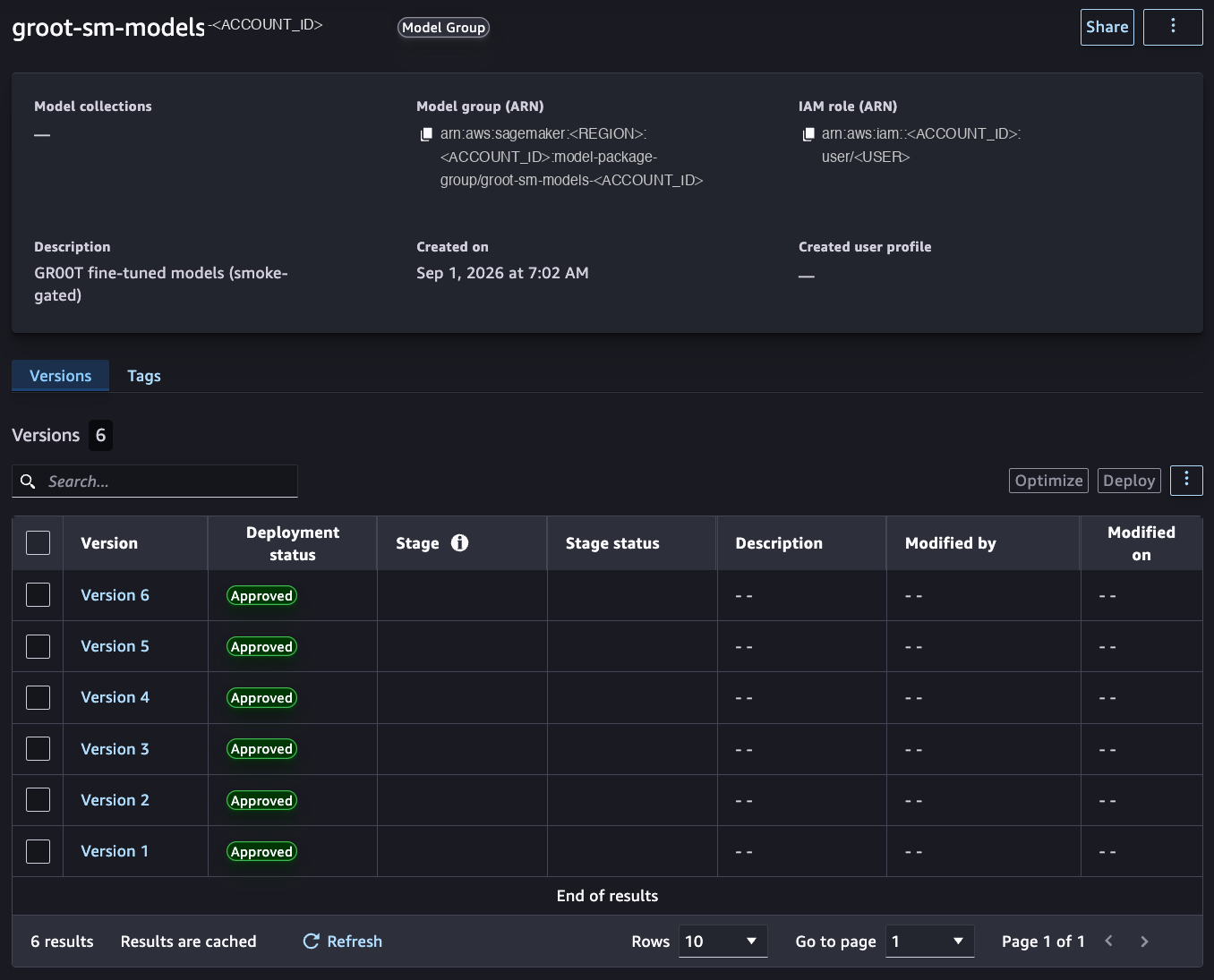Click the Created user profile label
Image resolution: width=1214 pixels, height=980 pixels.
click(x=865, y=247)
